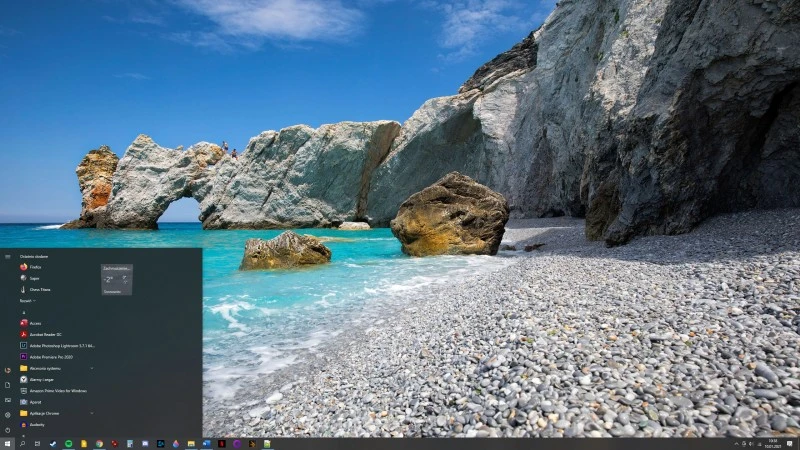Open File Explorer on the taskbar

click(x=191, y=444)
